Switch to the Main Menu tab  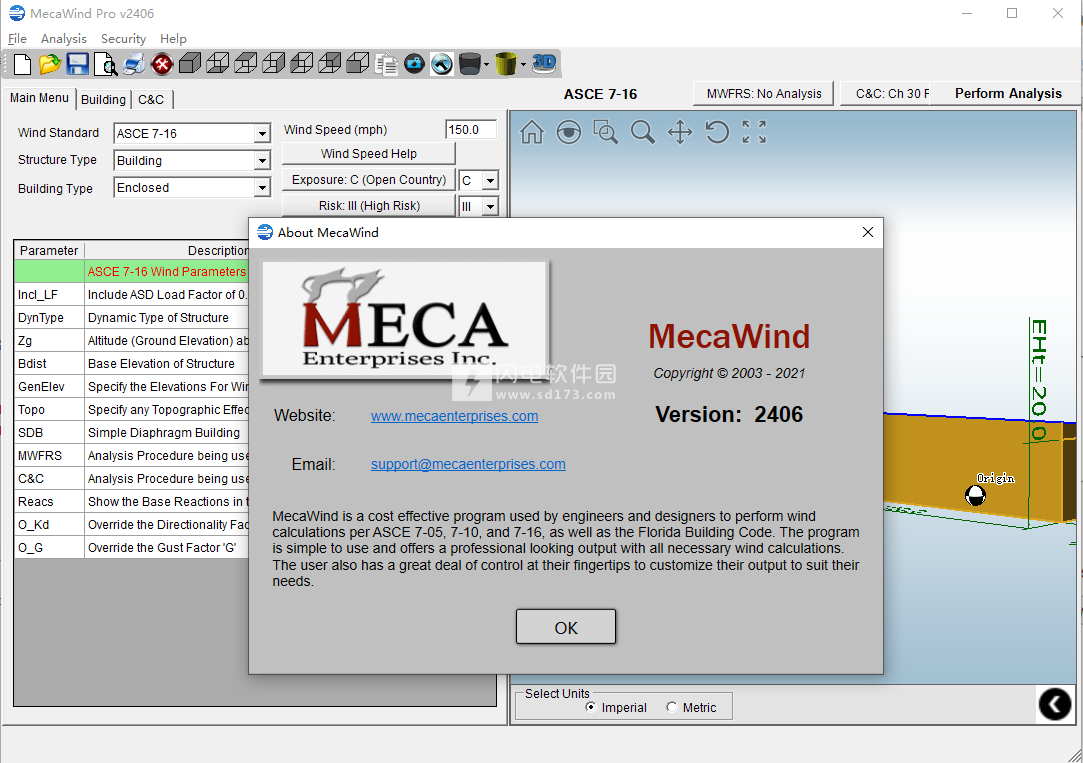(x=39, y=98)
